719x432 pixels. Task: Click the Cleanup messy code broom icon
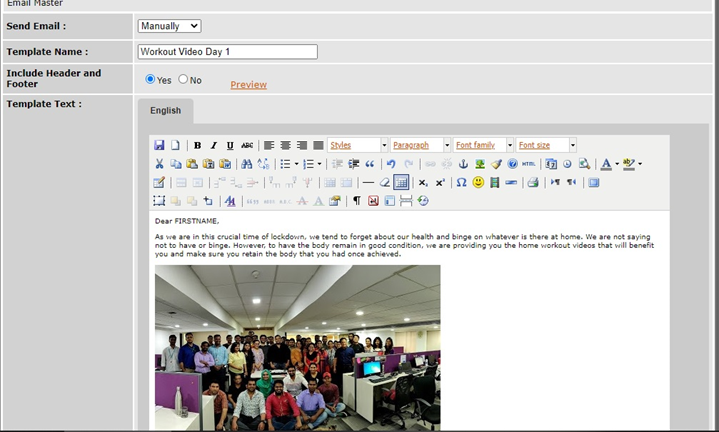pos(496,164)
